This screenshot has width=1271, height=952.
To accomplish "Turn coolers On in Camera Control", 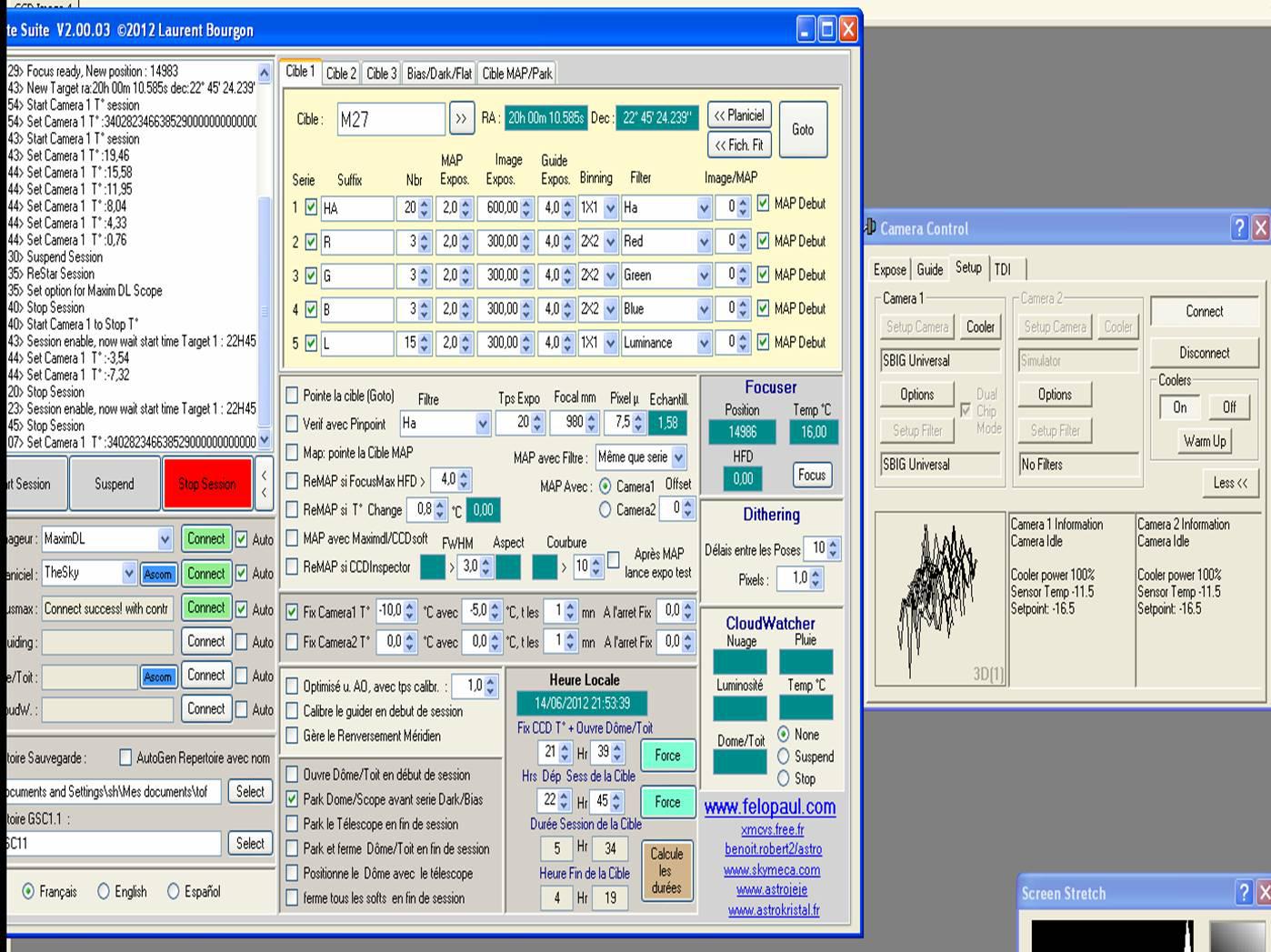I will tap(1180, 407).
